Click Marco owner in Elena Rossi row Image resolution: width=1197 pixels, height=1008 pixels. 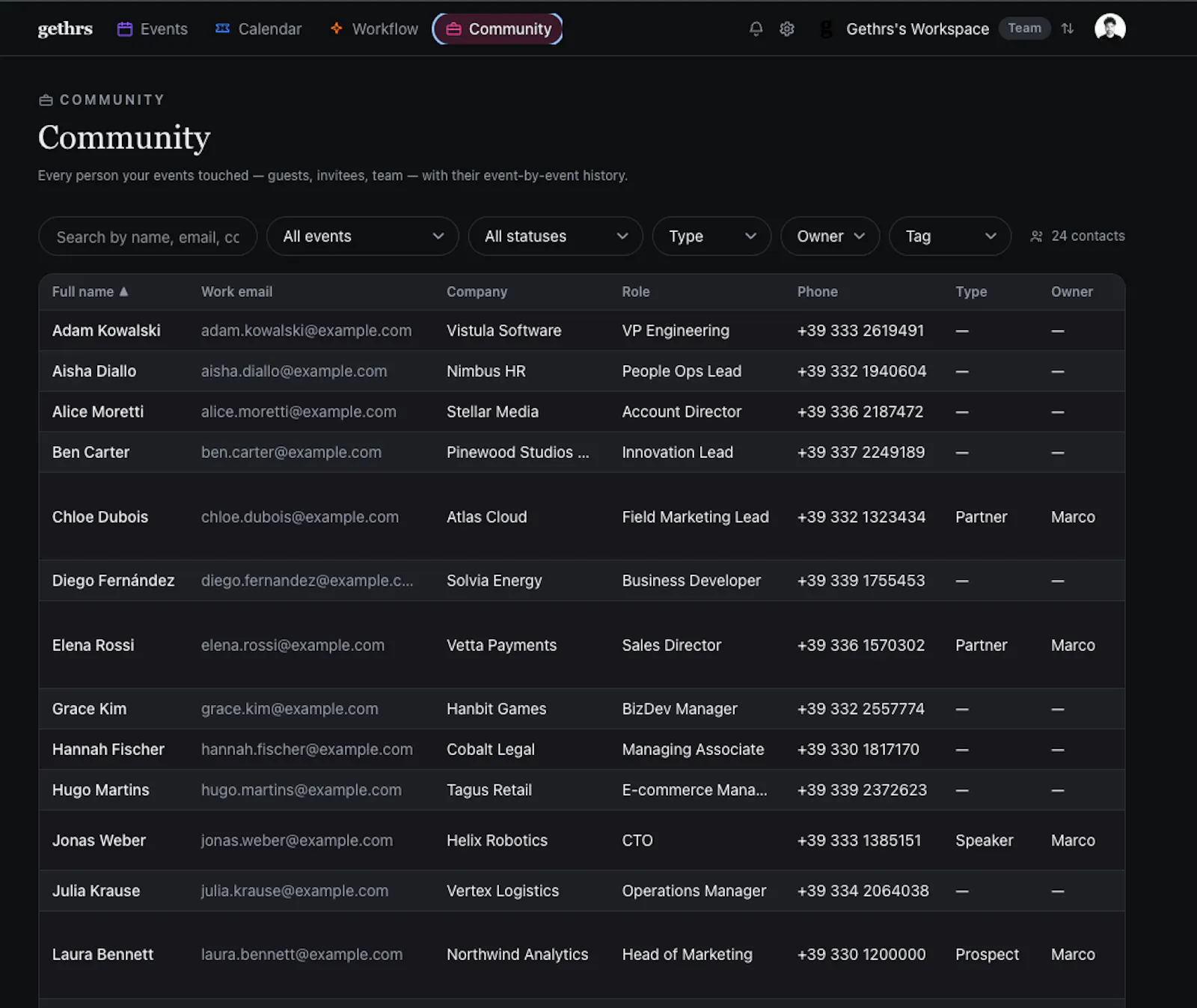point(1073,645)
